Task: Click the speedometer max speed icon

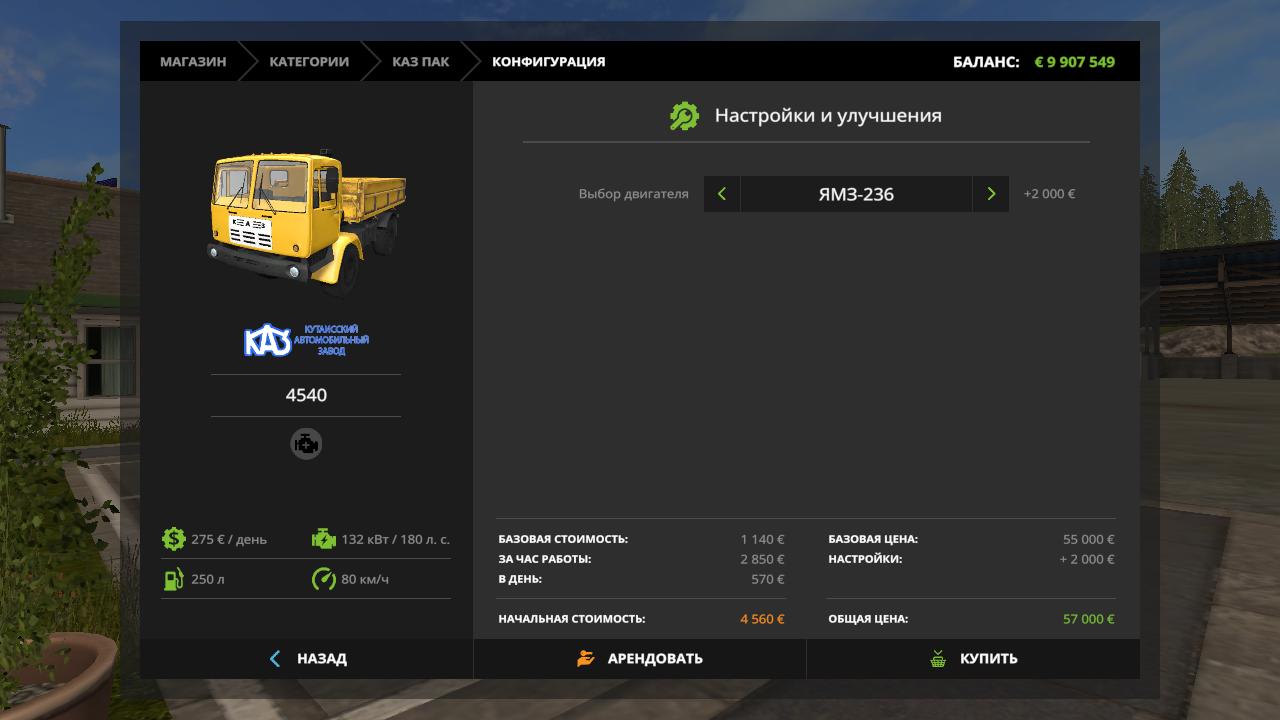Action: pyautogui.click(x=323, y=579)
